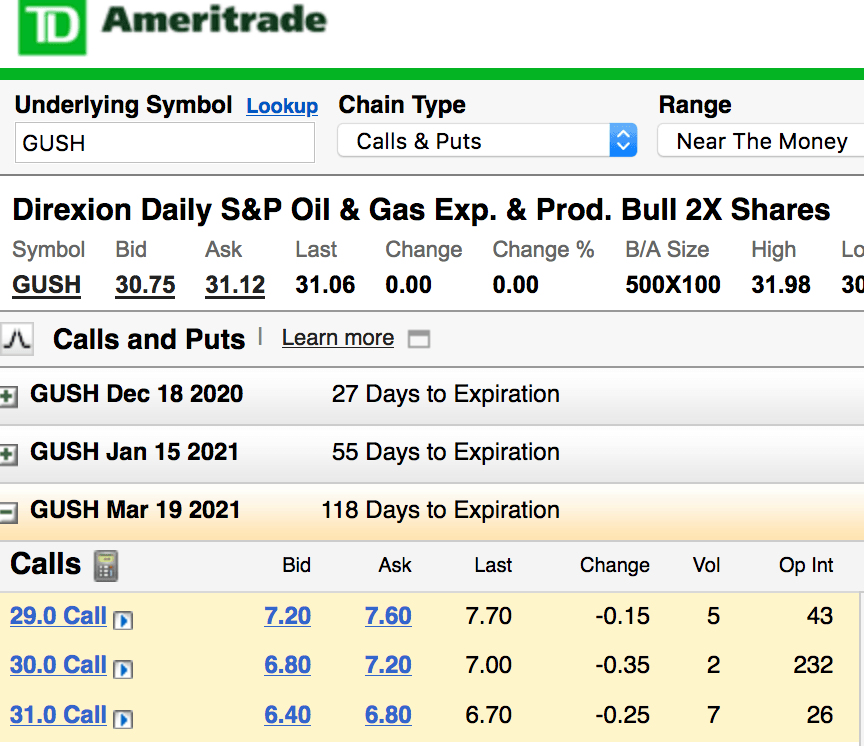Expand the GUSH Jan 15 2021 chain

point(9,455)
